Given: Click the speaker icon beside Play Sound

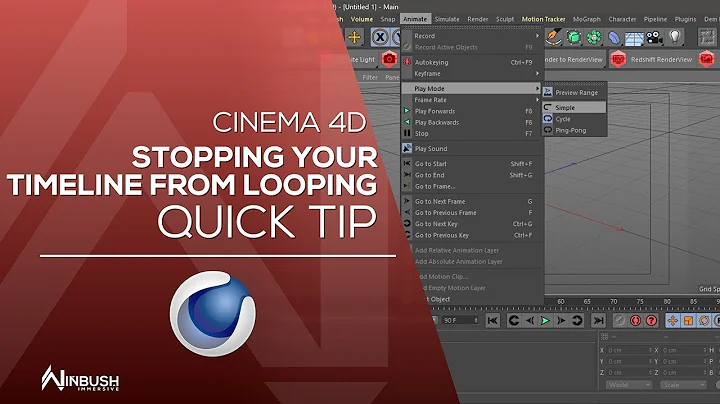Looking at the screenshot, I should [407, 148].
